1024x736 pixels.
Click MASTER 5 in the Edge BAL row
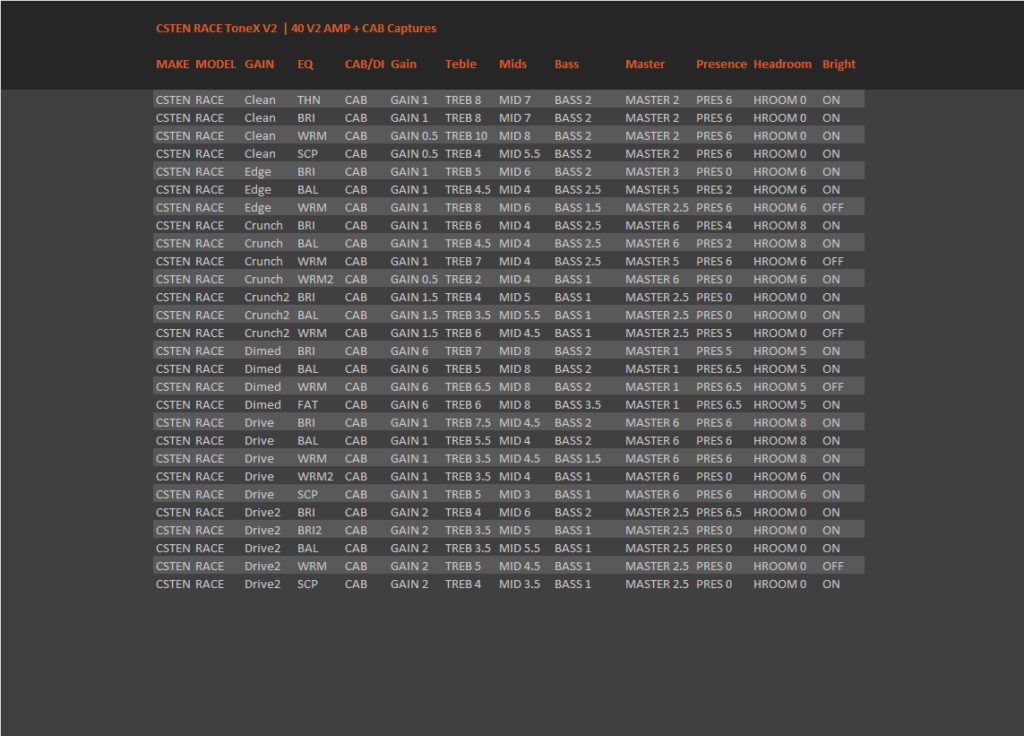(x=652, y=189)
